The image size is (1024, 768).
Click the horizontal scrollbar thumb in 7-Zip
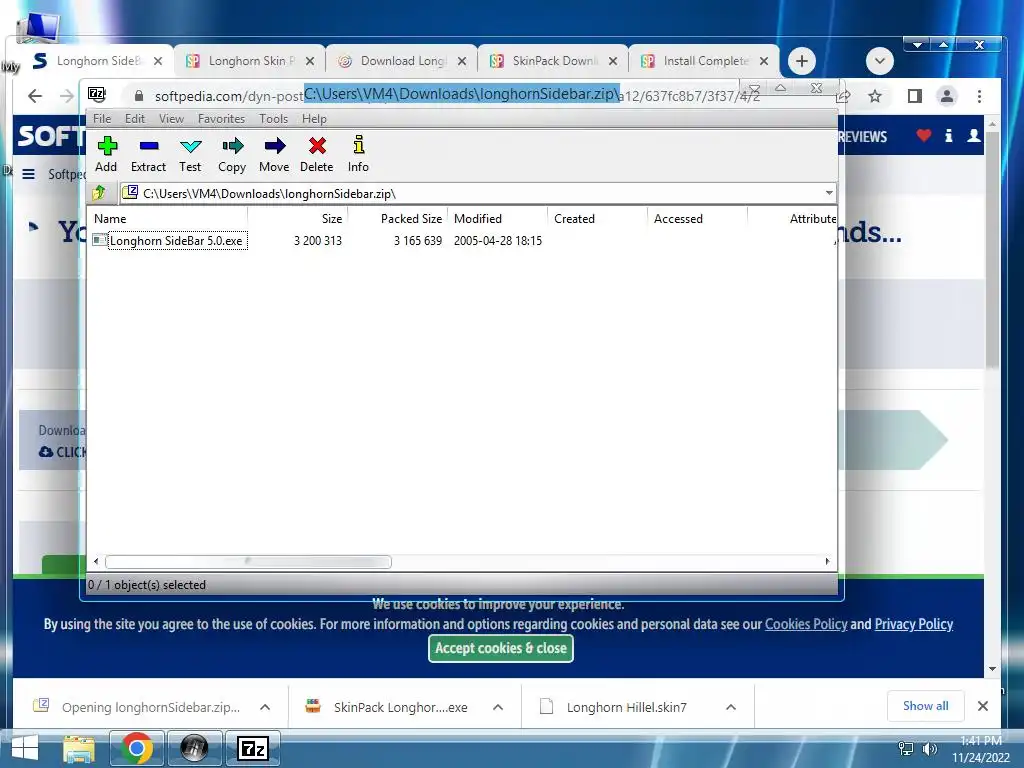pyautogui.click(x=248, y=562)
